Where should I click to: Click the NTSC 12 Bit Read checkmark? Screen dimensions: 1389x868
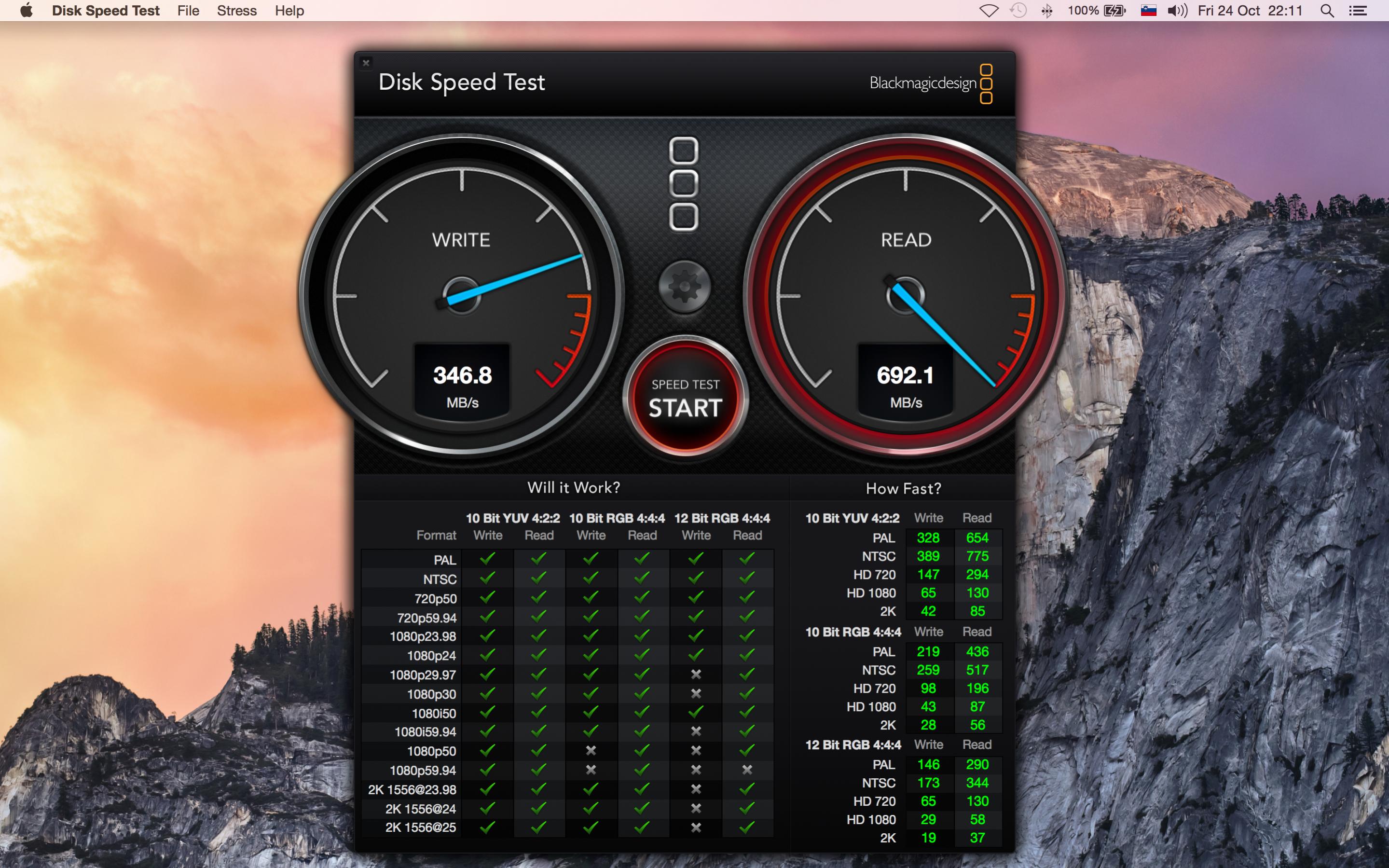[747, 578]
